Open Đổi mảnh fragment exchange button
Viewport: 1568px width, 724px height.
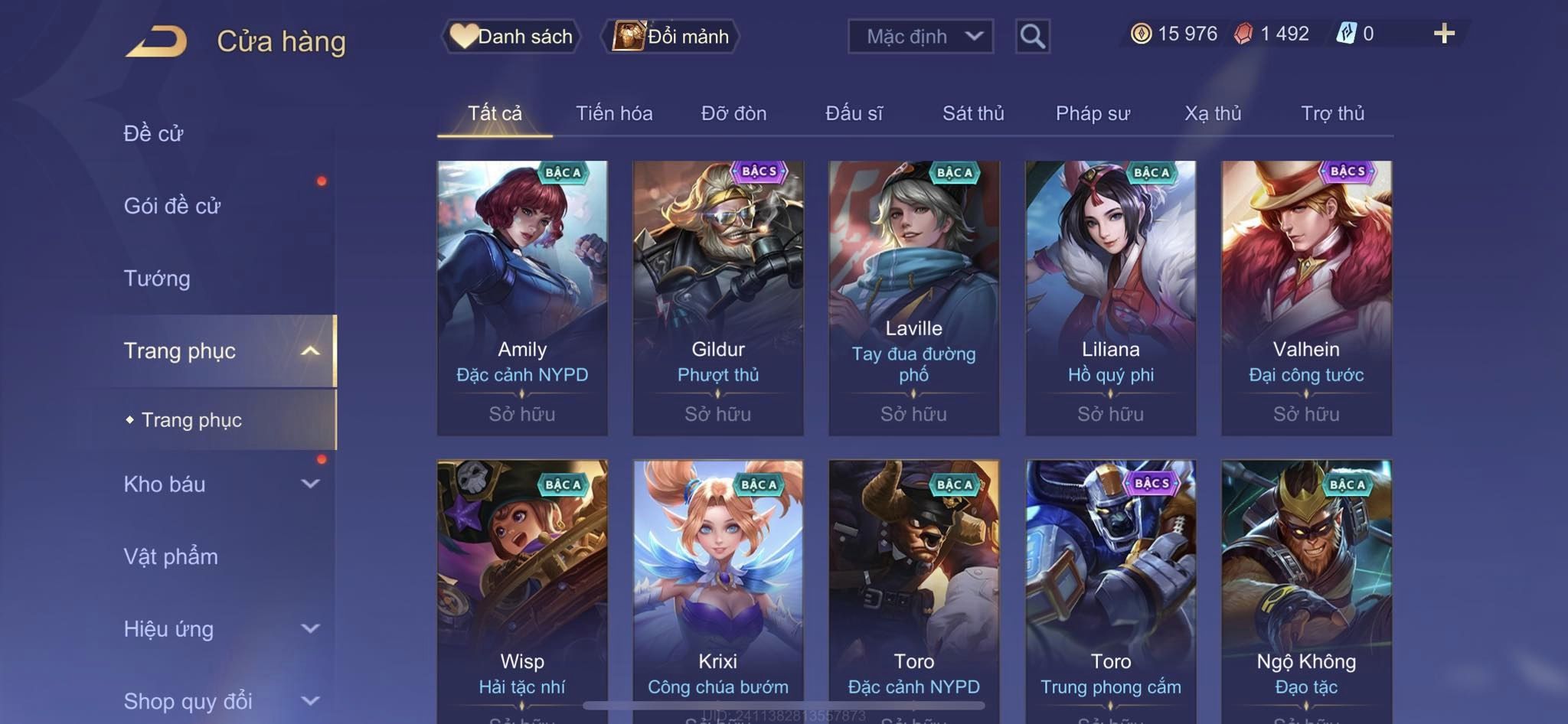click(671, 36)
